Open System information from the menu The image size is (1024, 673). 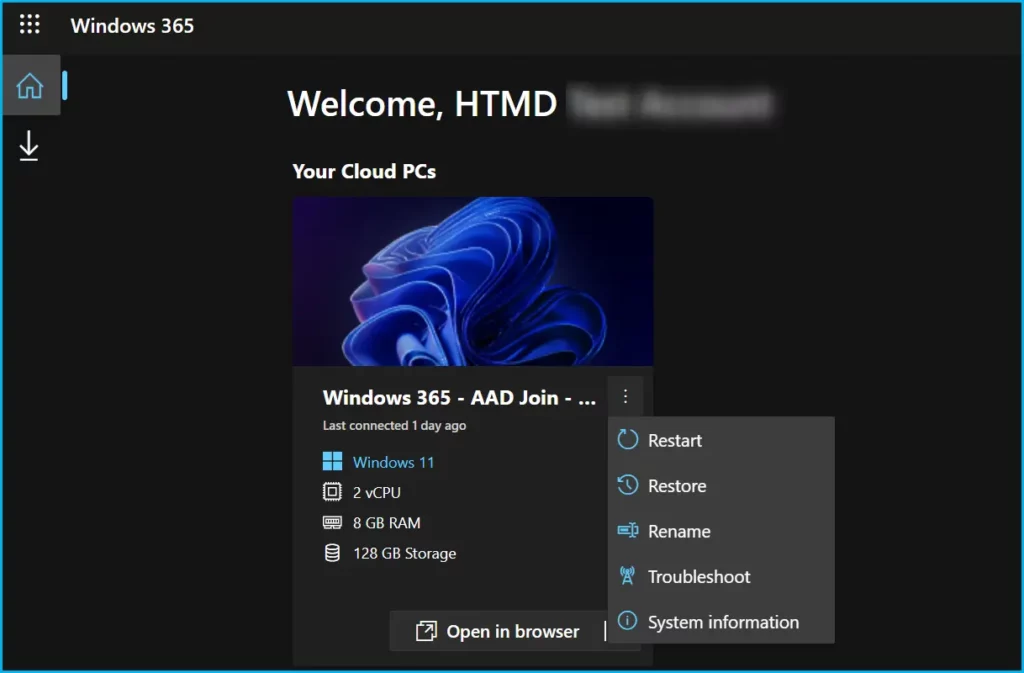[723, 622]
